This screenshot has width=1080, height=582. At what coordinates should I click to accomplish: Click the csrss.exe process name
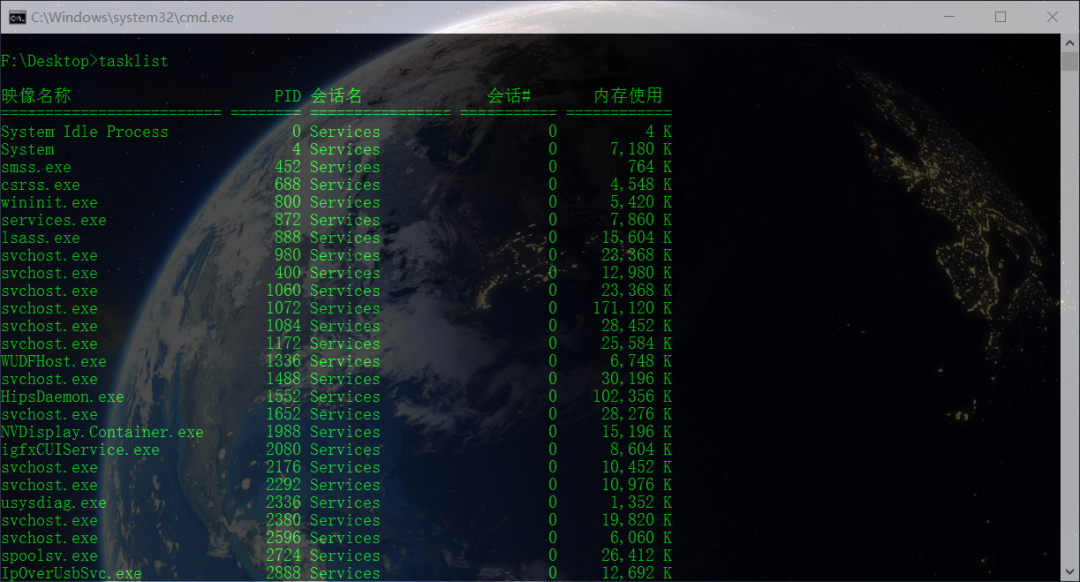click(41, 185)
